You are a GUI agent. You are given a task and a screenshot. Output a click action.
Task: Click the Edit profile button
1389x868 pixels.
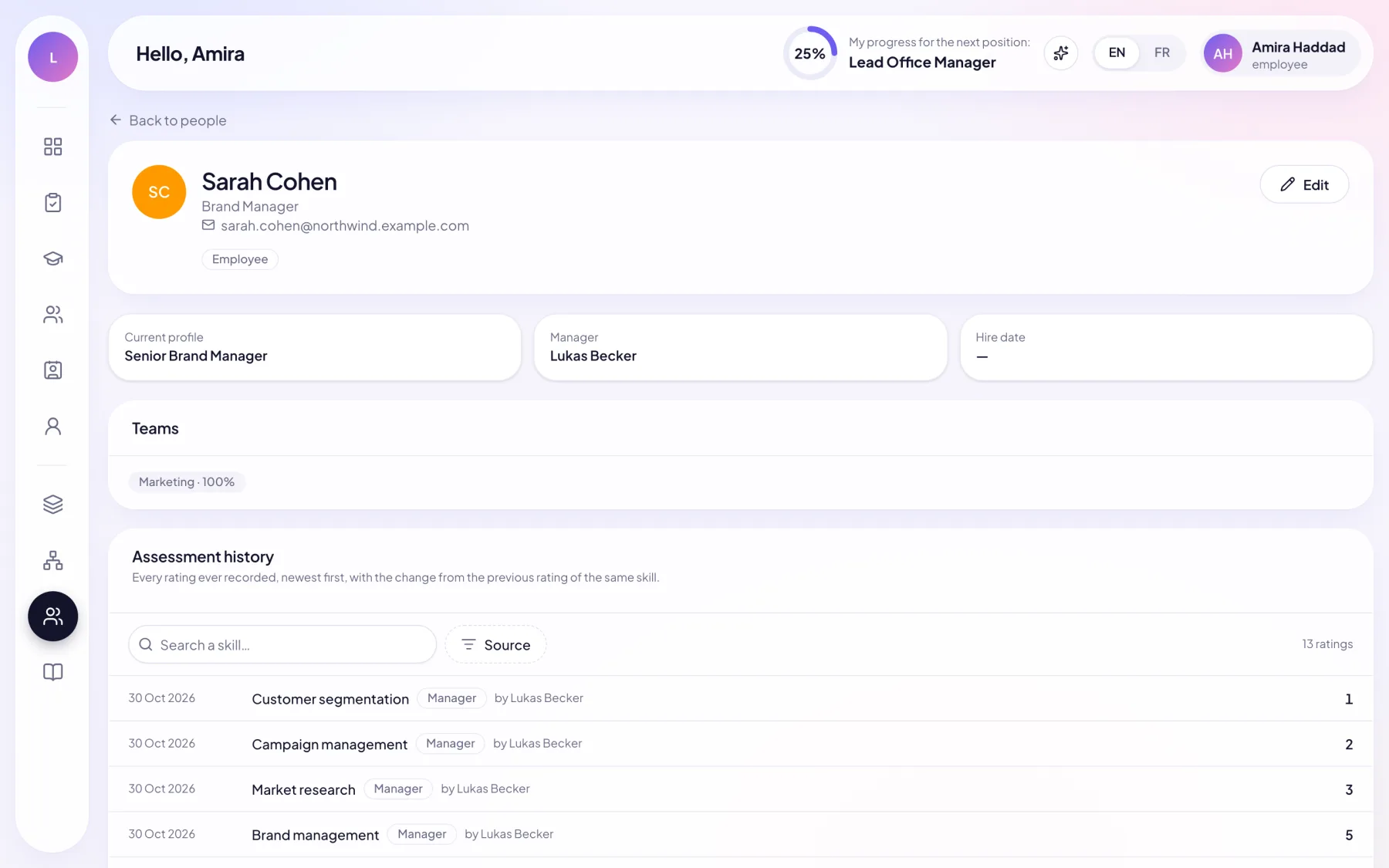point(1304,184)
